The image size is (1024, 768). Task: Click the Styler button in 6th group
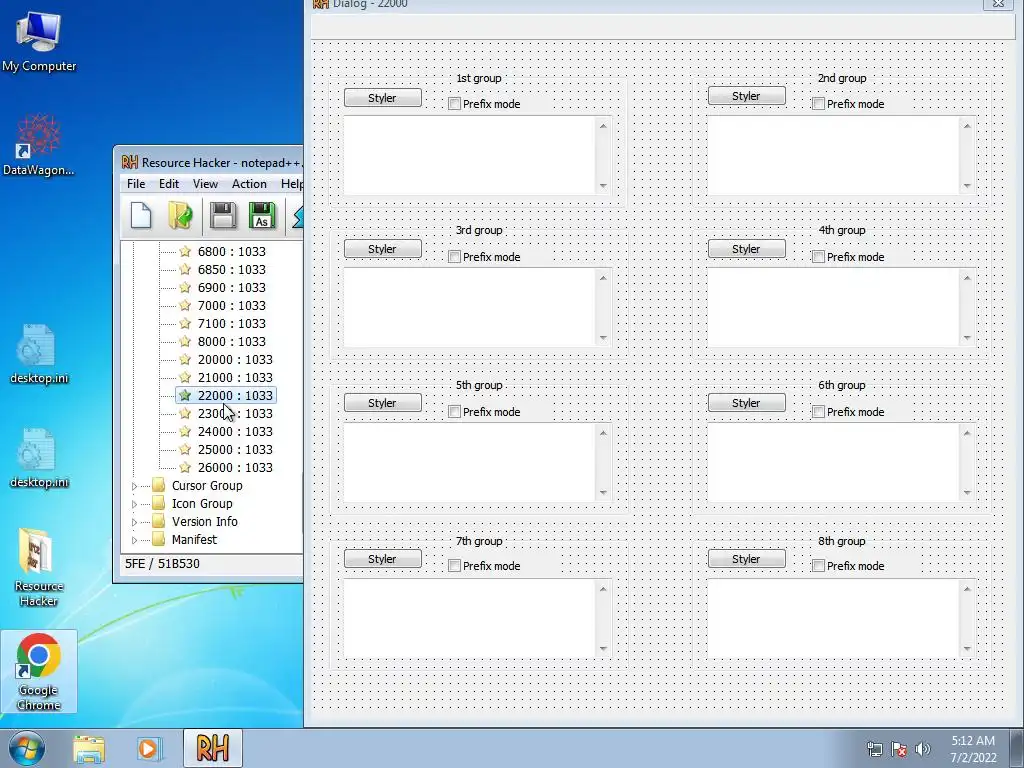(x=746, y=403)
